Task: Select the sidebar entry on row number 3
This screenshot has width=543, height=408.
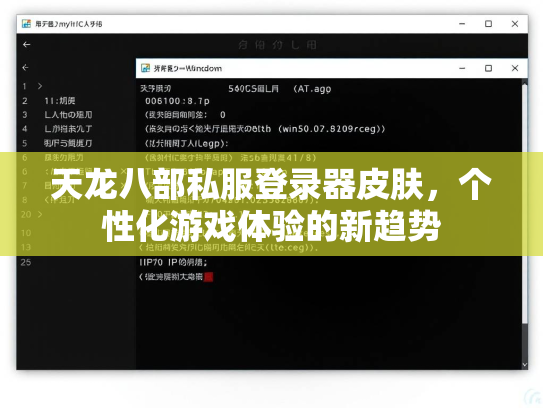Action: [x=68, y=115]
